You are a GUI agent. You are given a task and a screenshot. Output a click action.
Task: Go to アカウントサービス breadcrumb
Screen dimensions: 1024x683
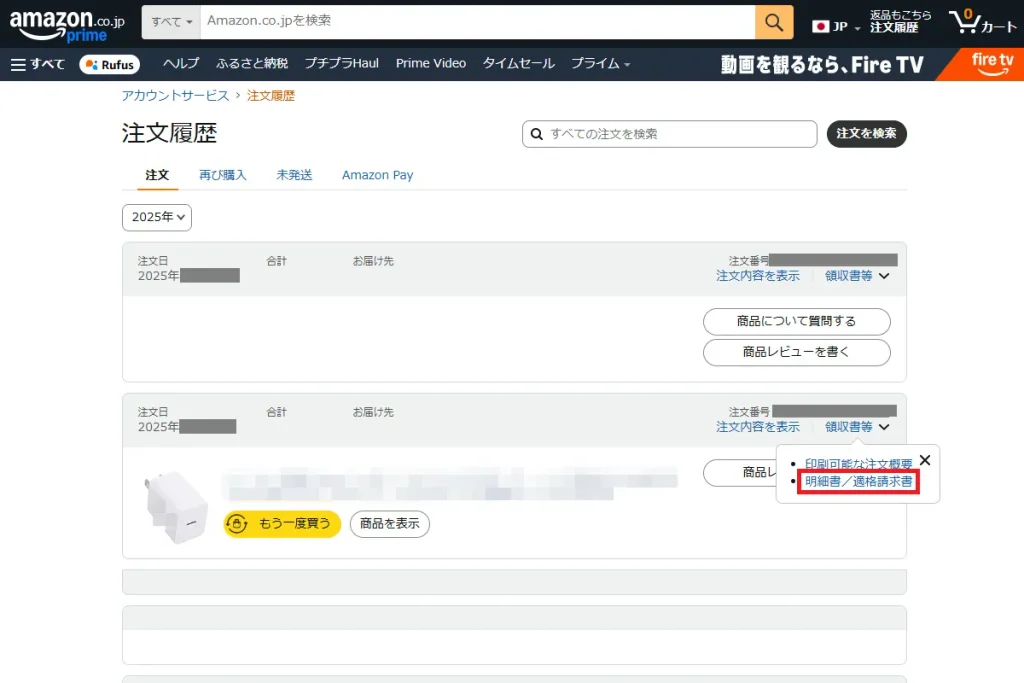pos(176,96)
